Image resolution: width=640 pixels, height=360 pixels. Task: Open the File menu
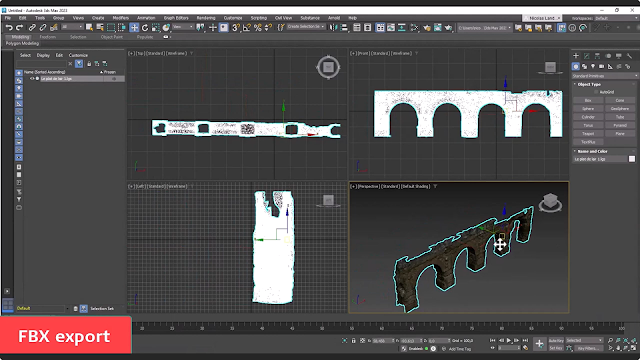pos(8,18)
